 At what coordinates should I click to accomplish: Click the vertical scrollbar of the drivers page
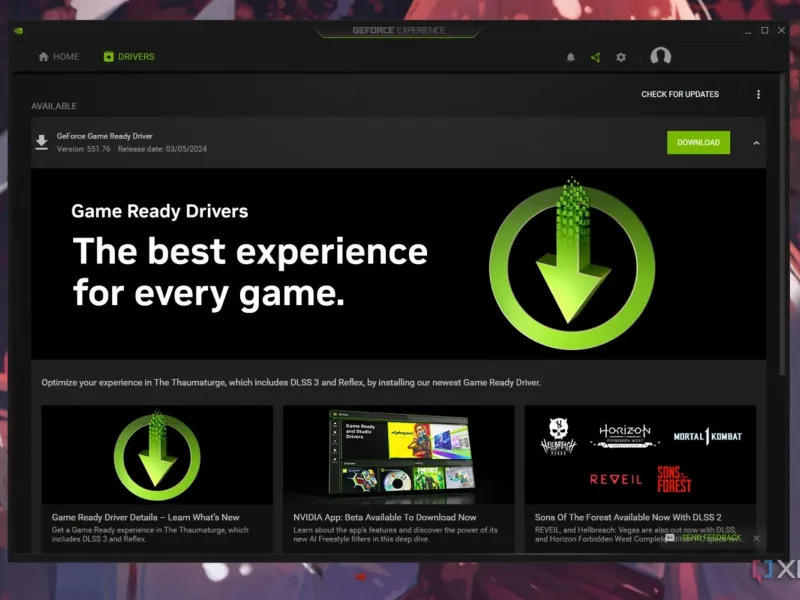[x=782, y=224]
